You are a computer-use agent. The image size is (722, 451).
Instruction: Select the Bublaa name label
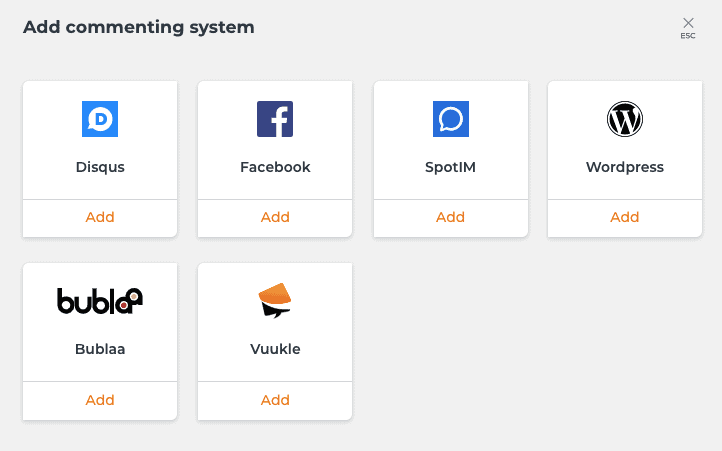[x=100, y=349]
